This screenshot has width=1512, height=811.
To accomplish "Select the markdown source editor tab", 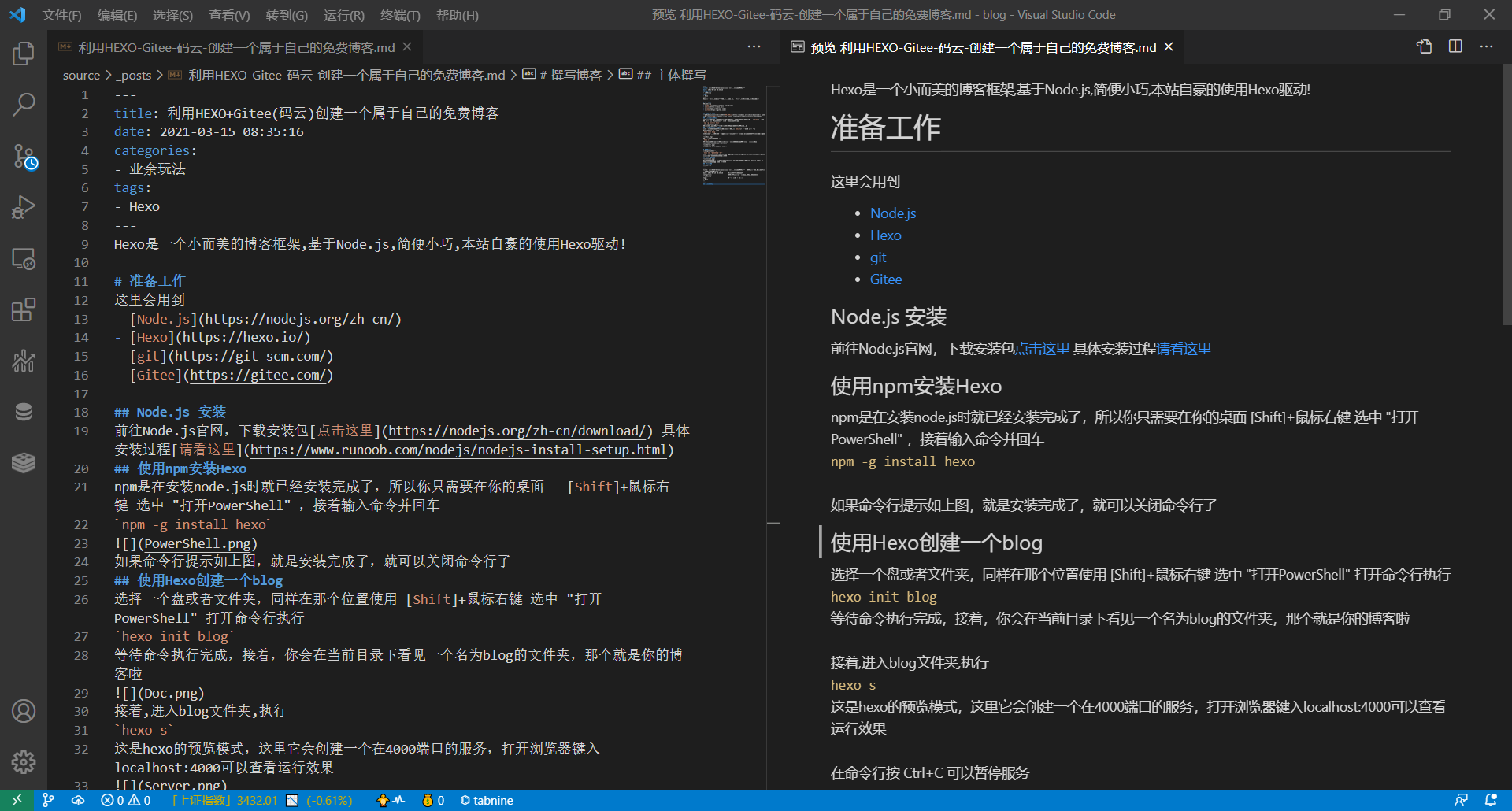I will (236, 47).
